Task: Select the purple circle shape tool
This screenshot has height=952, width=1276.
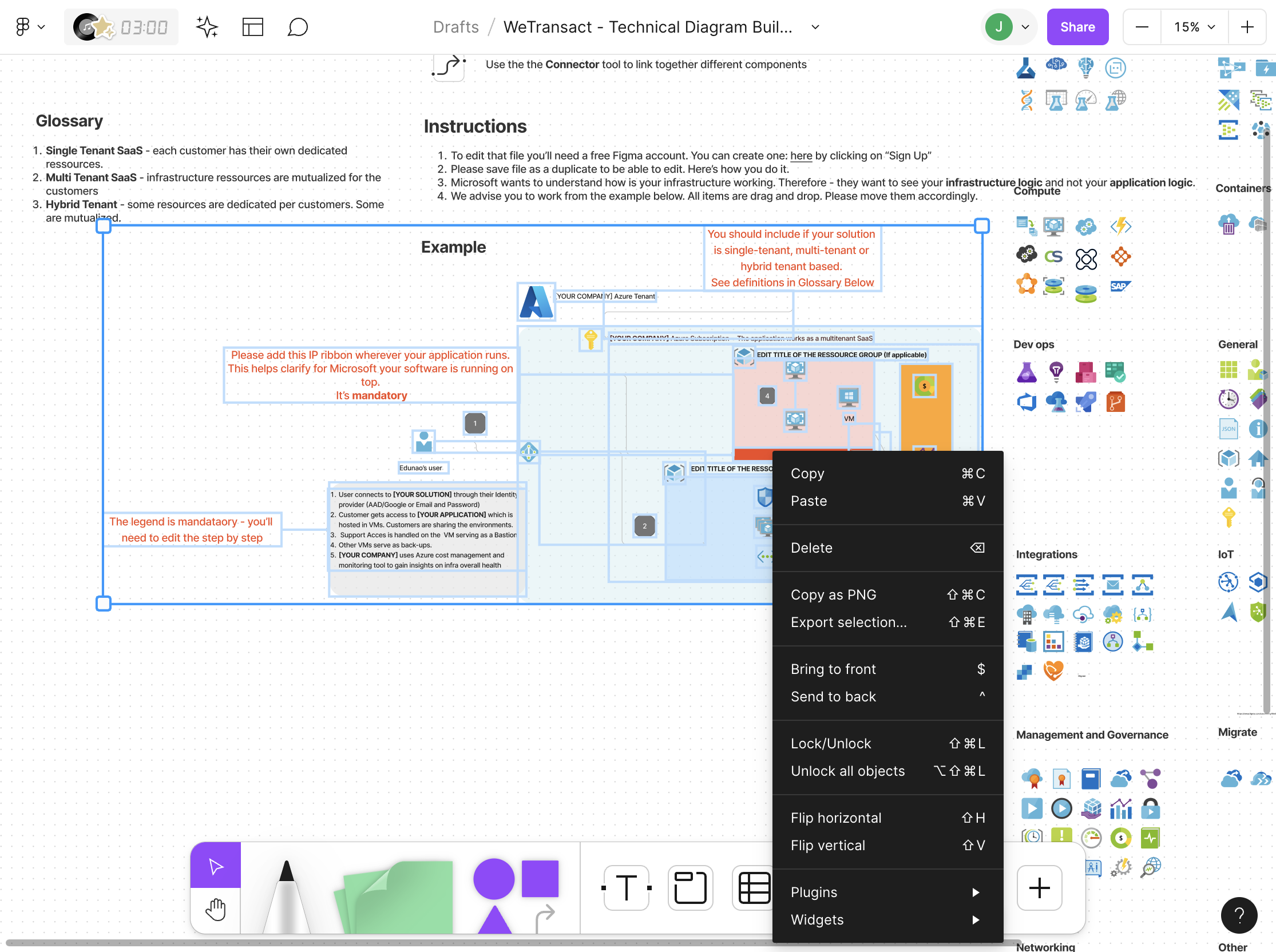Action: [493, 878]
